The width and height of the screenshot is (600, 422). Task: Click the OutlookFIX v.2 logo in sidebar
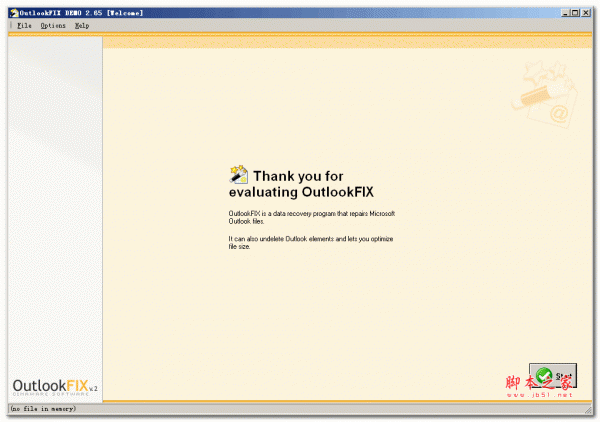coord(55,387)
